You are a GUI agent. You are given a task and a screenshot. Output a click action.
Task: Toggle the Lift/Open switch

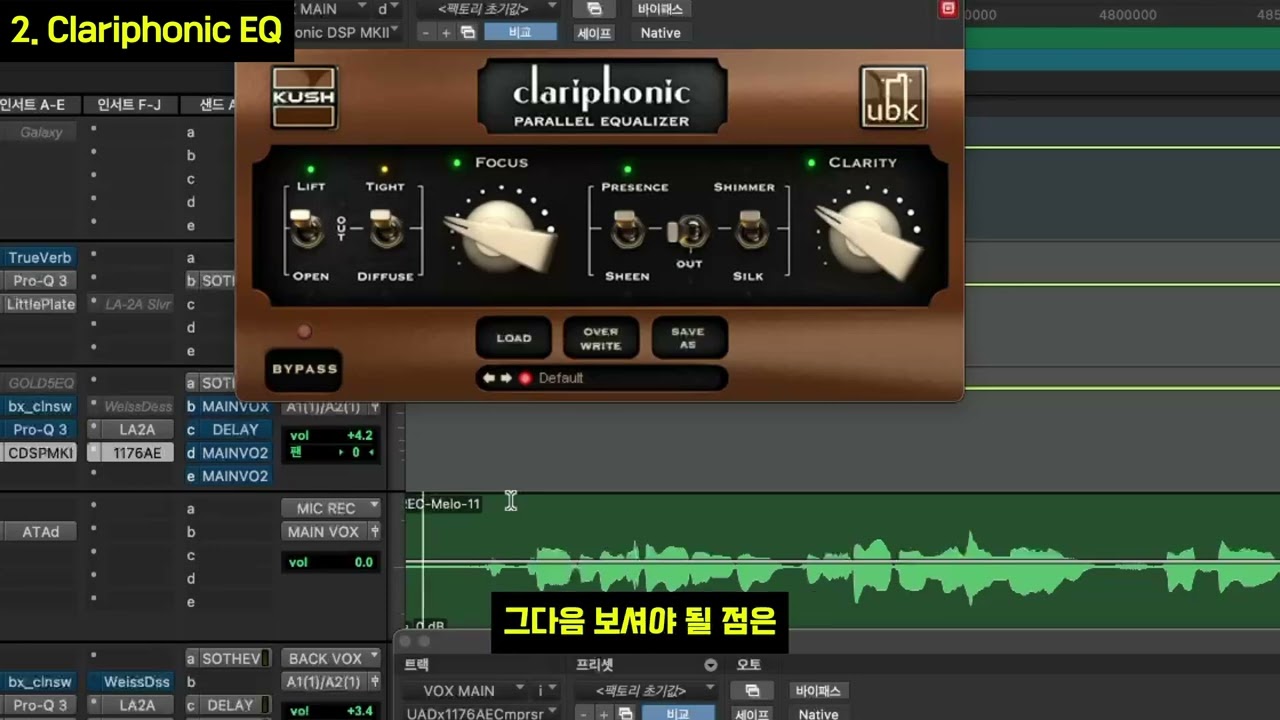(307, 229)
